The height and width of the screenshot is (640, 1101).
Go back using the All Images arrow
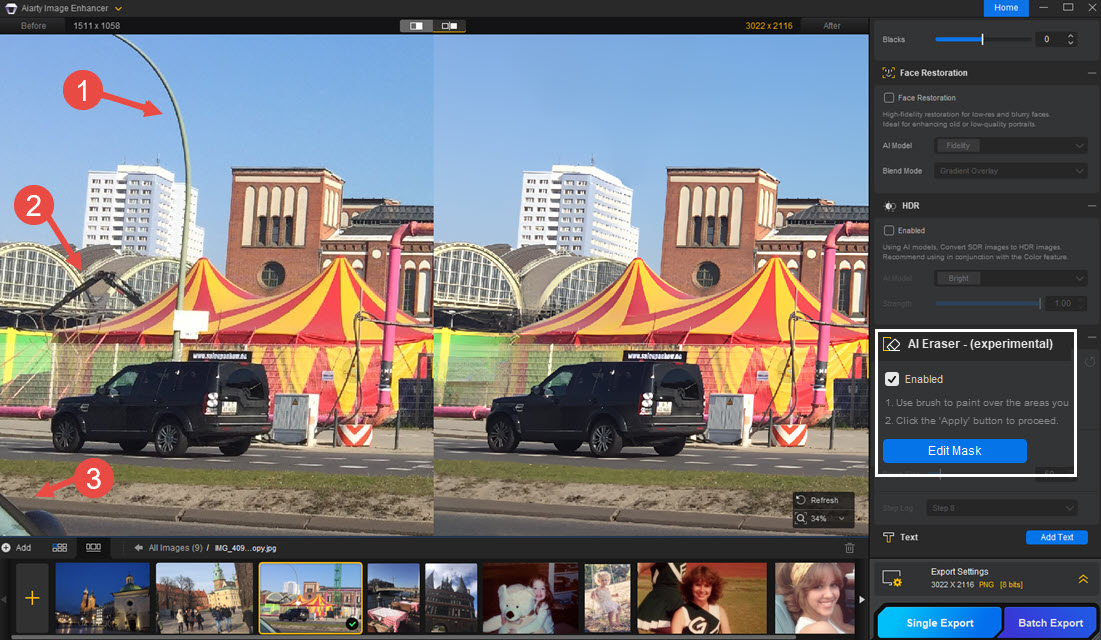click(138, 548)
